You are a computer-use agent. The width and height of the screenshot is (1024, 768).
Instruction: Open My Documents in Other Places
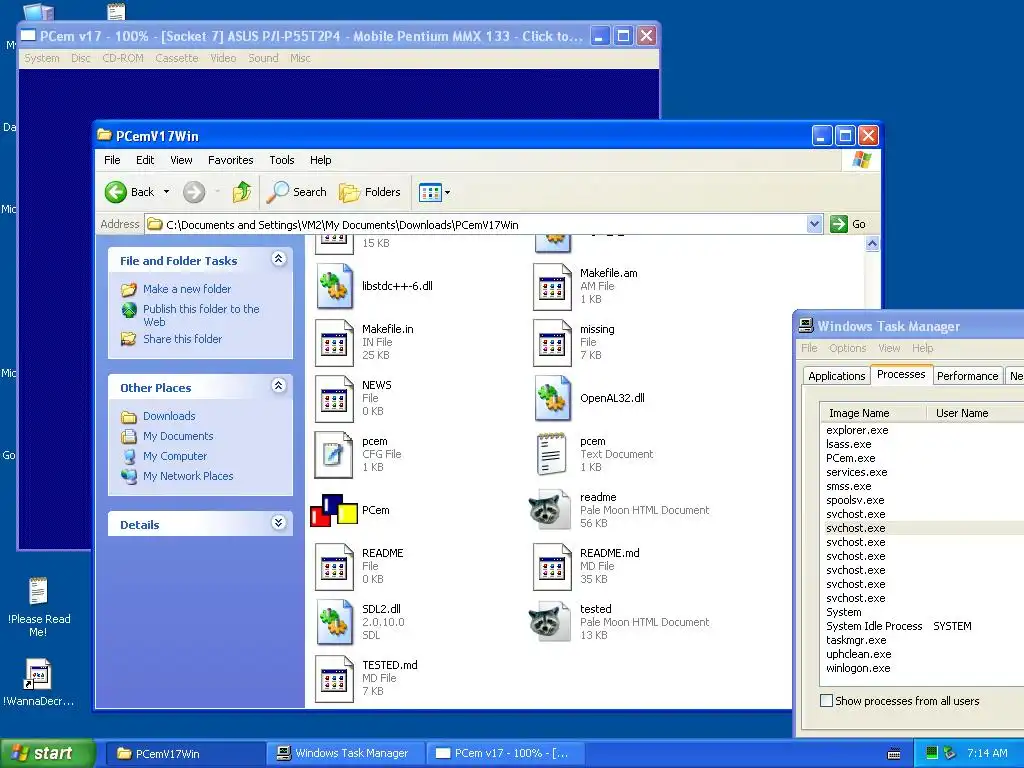(x=178, y=436)
